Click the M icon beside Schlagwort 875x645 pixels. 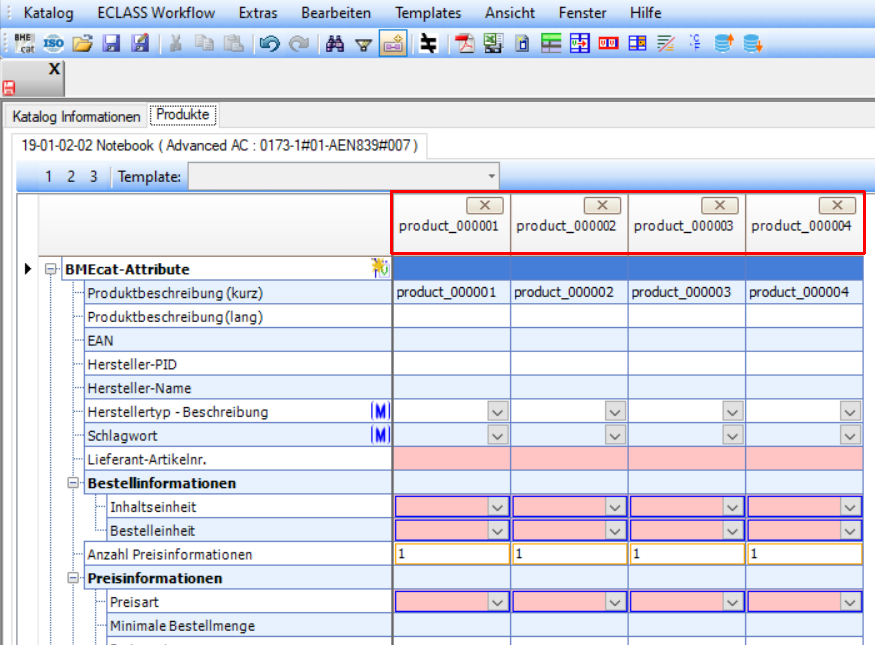click(379, 435)
